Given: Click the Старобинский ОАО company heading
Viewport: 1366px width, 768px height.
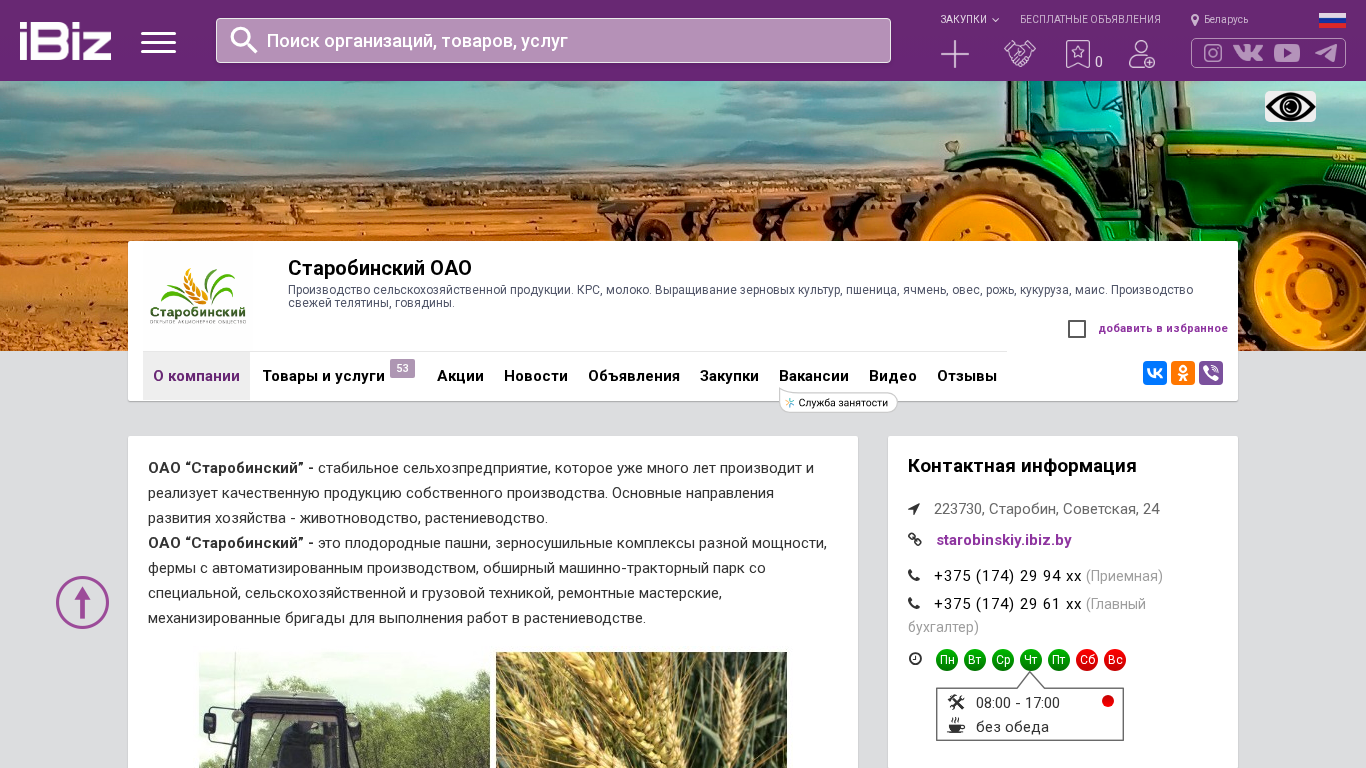Looking at the screenshot, I should click(380, 268).
